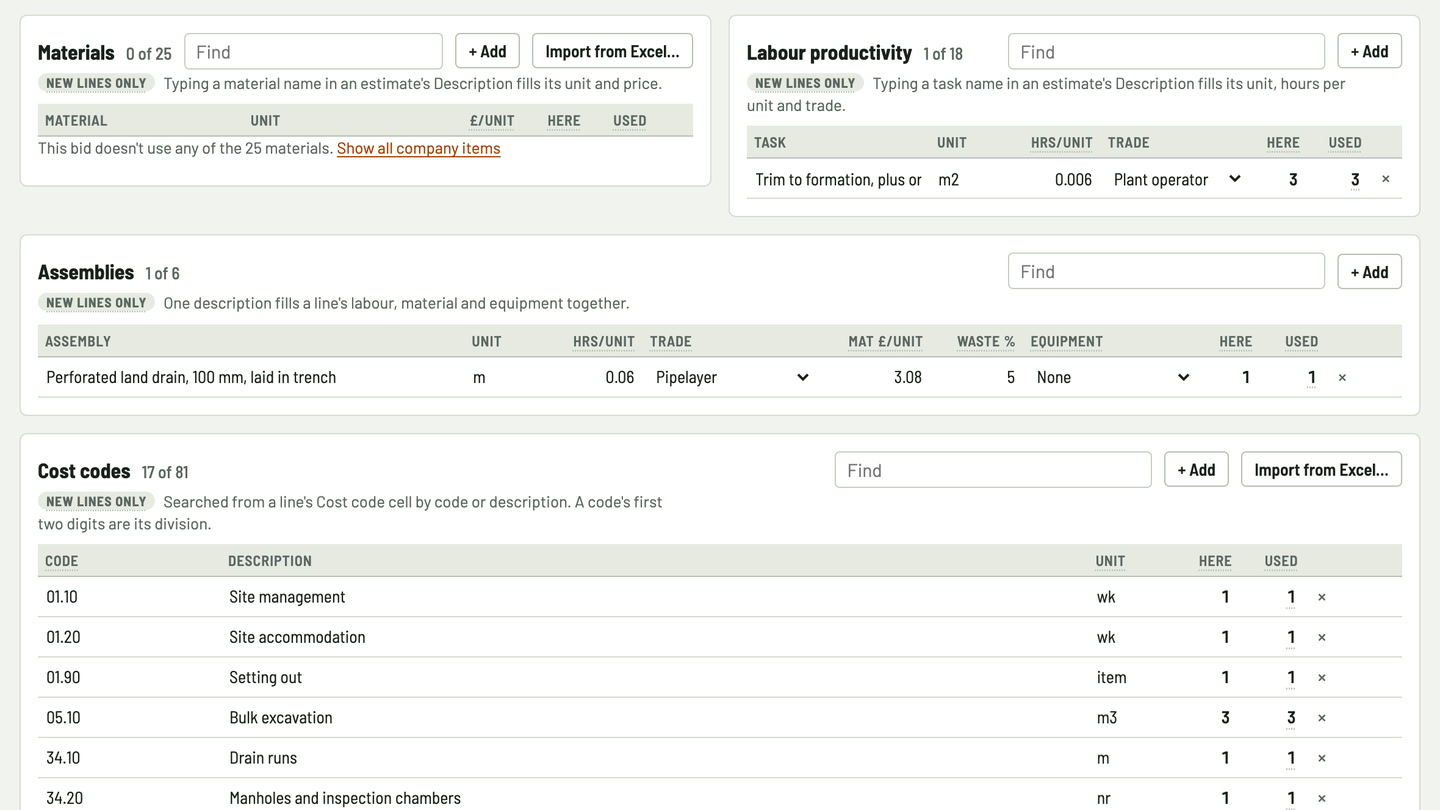Focus the Assemblies Find field
Viewport: 1440px width, 810px height.
(x=1166, y=271)
